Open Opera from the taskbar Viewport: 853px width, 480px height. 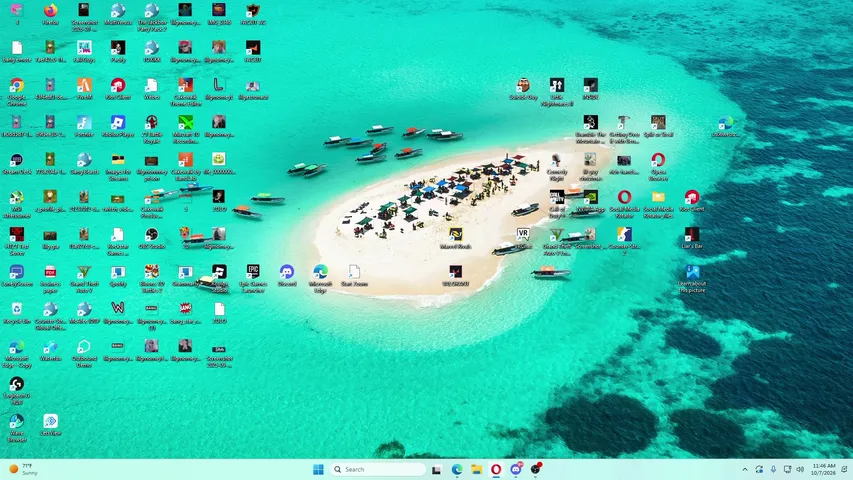pyautogui.click(x=496, y=469)
